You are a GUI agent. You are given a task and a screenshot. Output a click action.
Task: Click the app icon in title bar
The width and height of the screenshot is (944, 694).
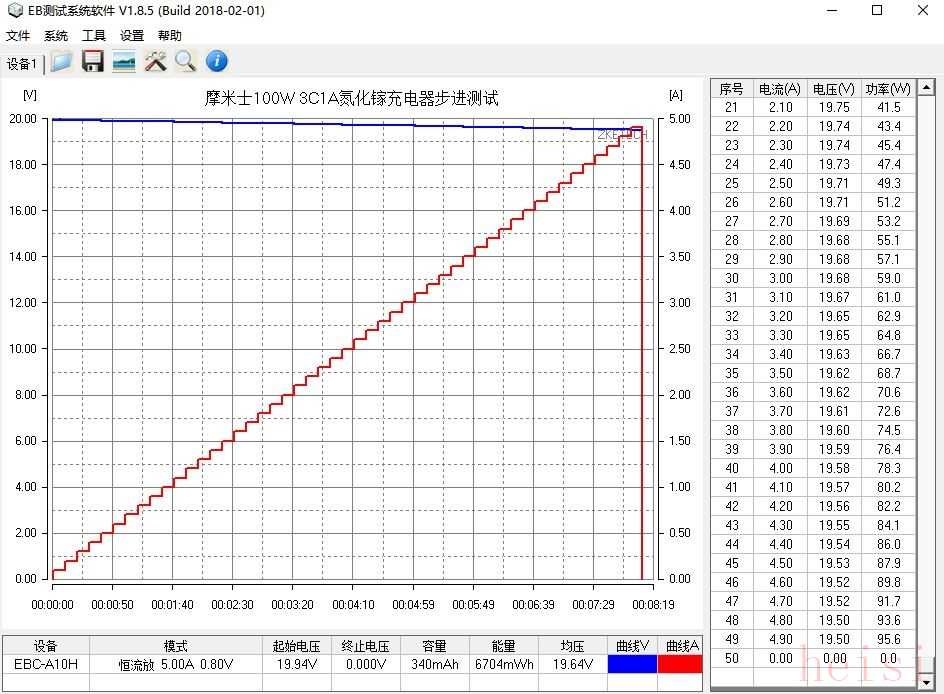coord(14,11)
